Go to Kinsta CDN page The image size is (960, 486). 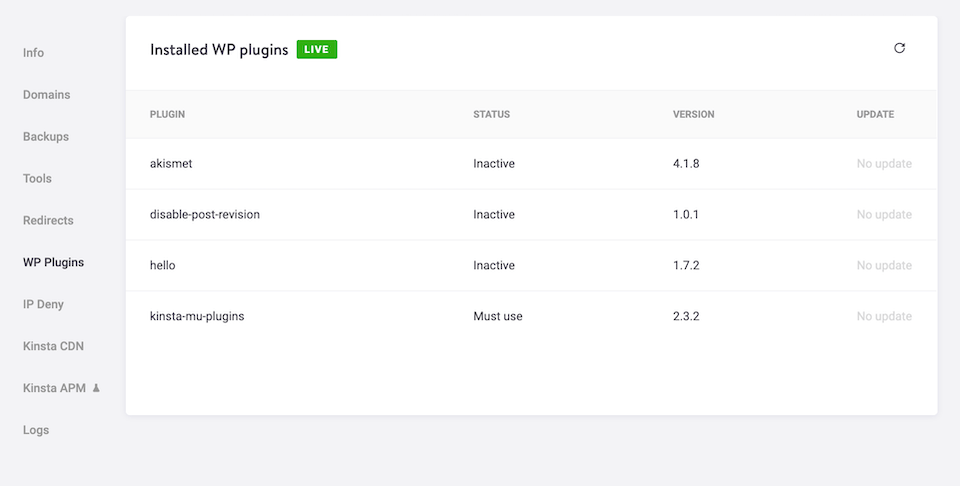coord(53,347)
